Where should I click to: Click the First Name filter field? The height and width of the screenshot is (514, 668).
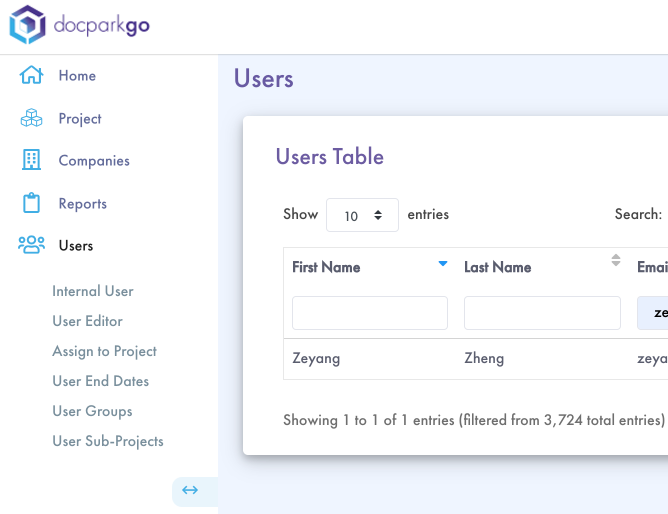pyautogui.click(x=370, y=313)
